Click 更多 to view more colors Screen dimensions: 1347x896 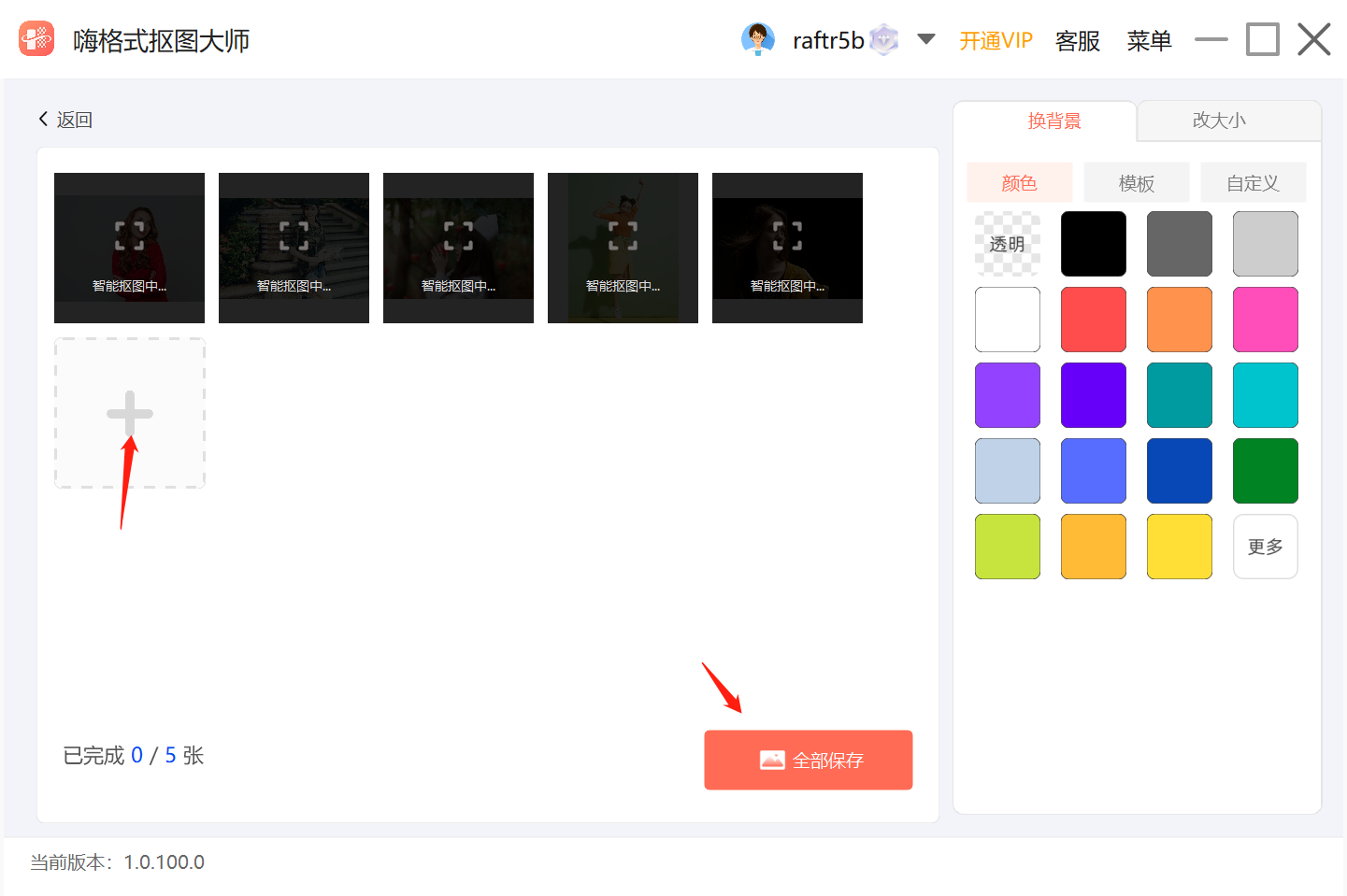tap(1265, 546)
